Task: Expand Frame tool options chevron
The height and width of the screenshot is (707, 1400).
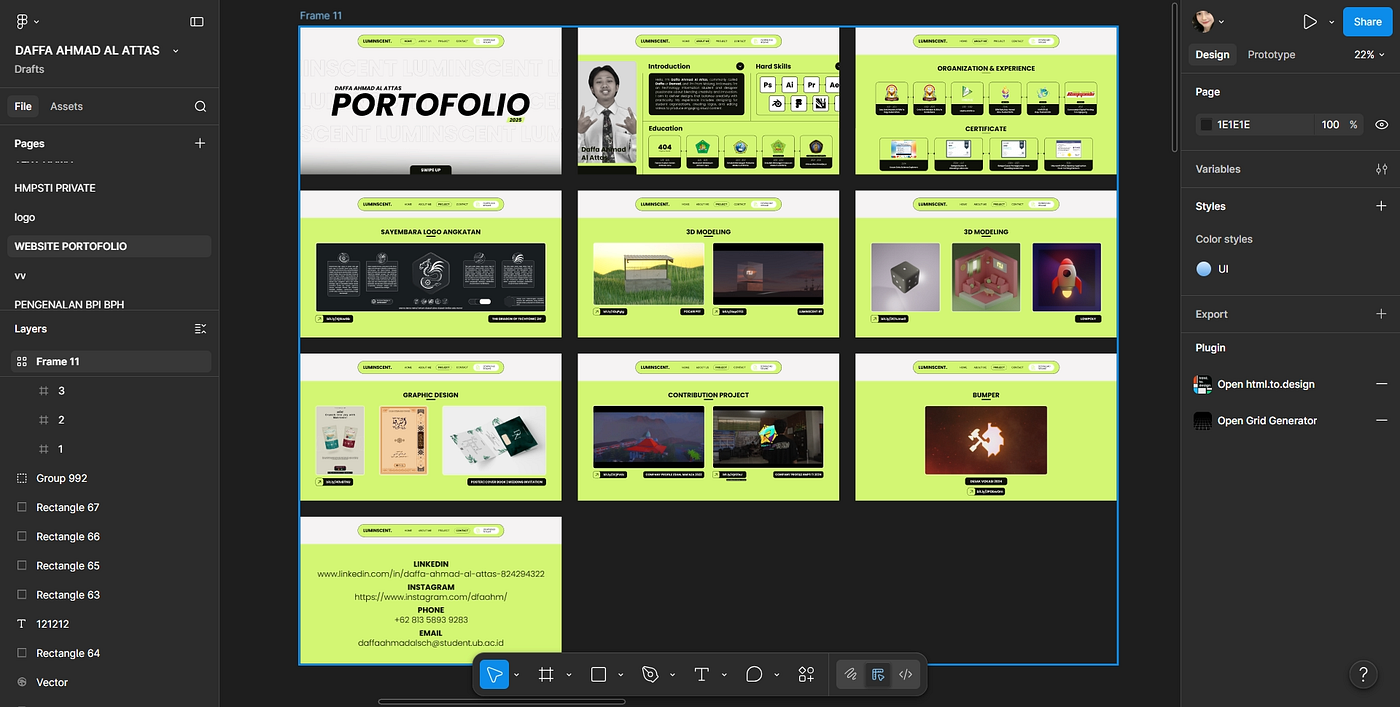Action: pos(568,675)
